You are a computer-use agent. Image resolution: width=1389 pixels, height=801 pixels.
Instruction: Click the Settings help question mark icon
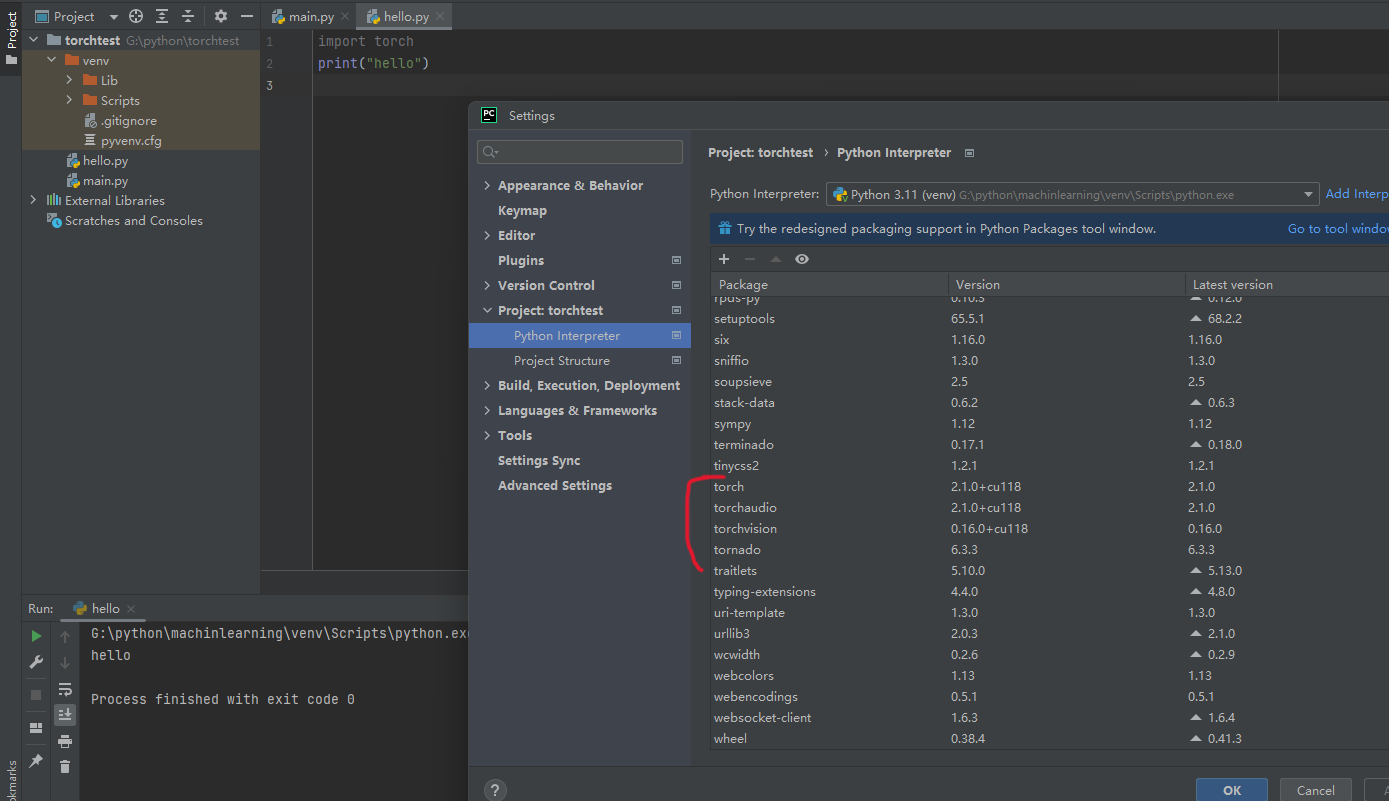(495, 790)
